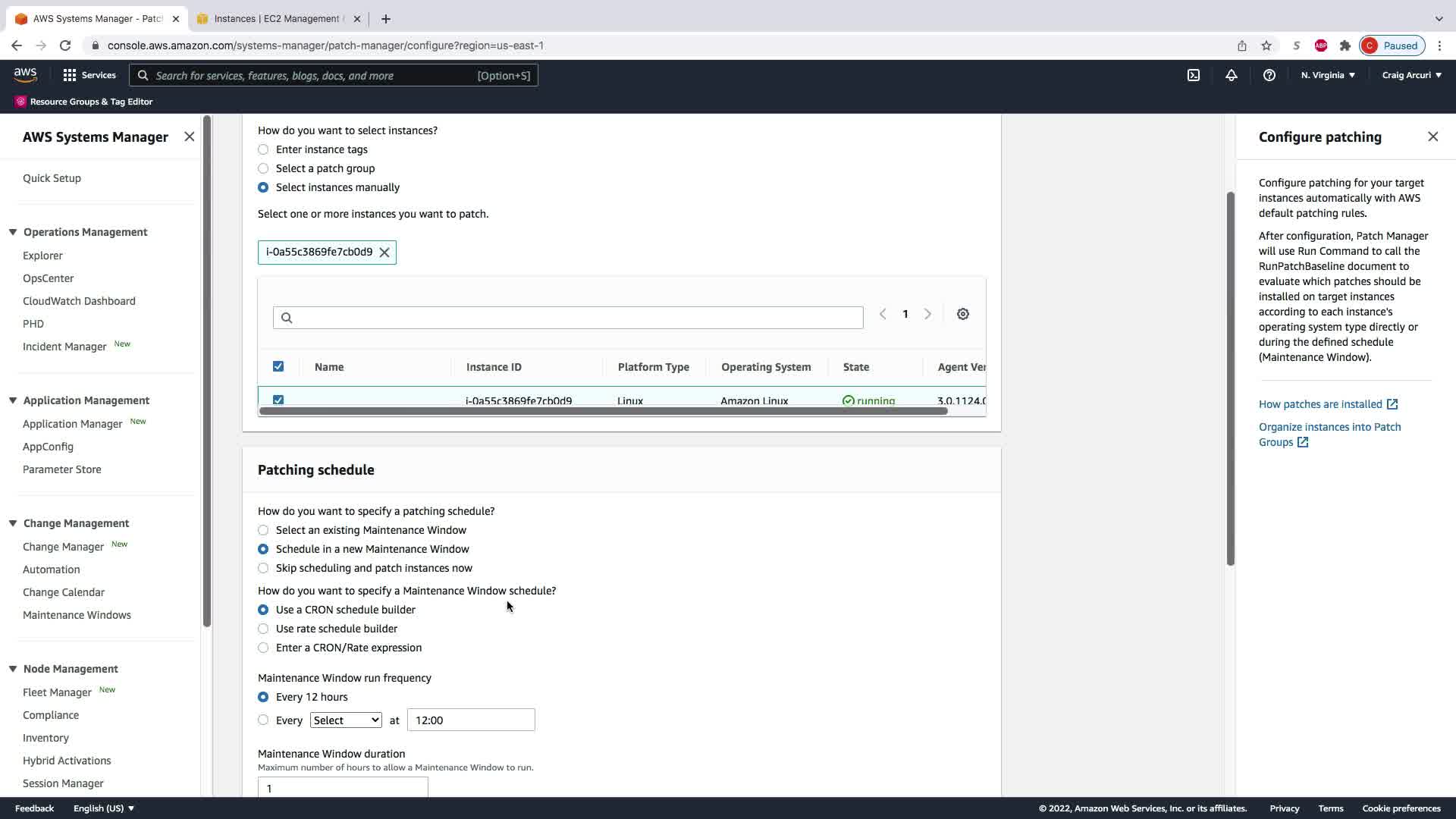Open the Every day Select dropdown
1456x819 pixels.
(346, 720)
